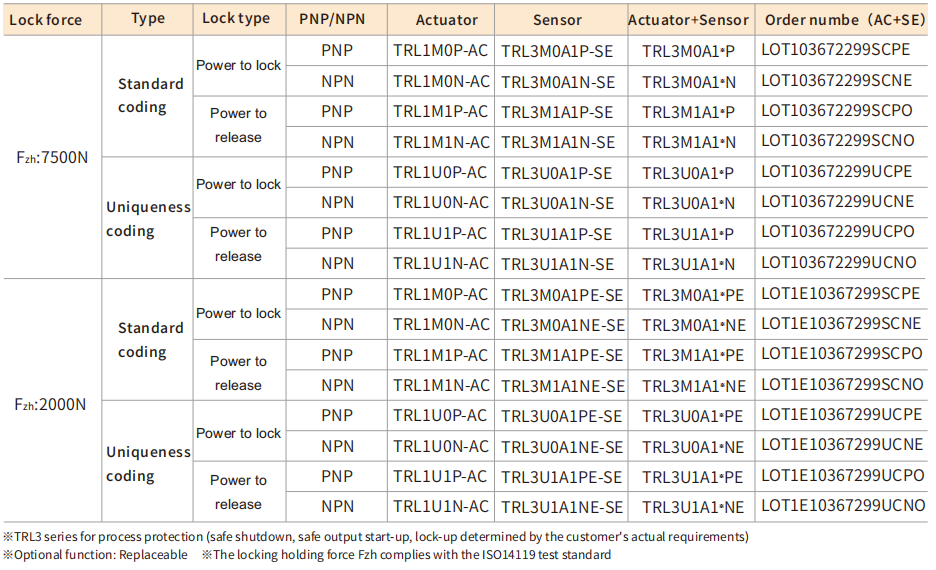The height and width of the screenshot is (570, 936).
Task: Click the TRL3U0A1•NE actuator+sensor cell
Action: pos(693,447)
